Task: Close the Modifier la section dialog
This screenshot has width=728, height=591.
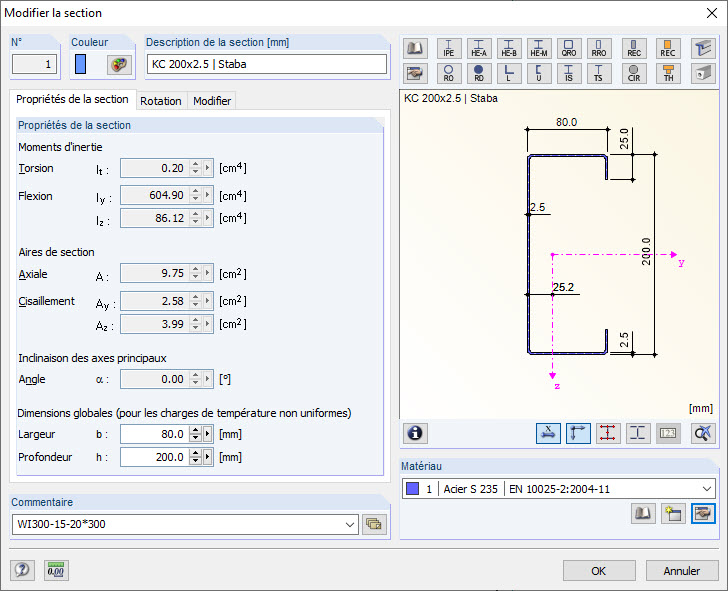Action: coord(712,13)
